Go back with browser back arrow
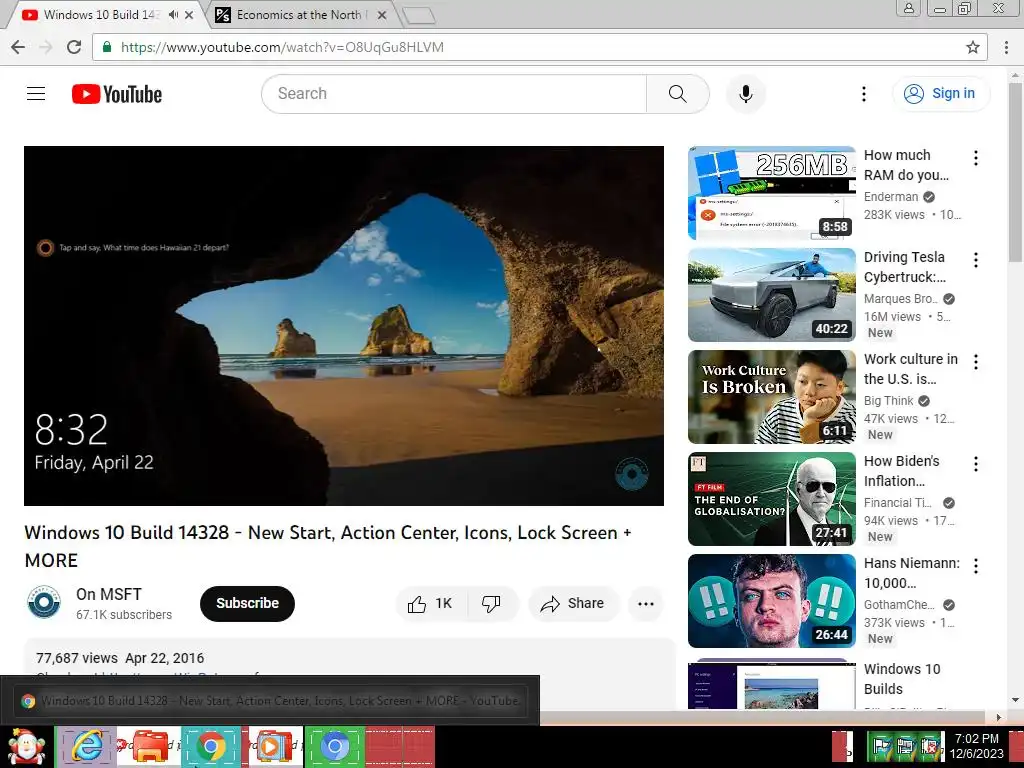 point(18,47)
